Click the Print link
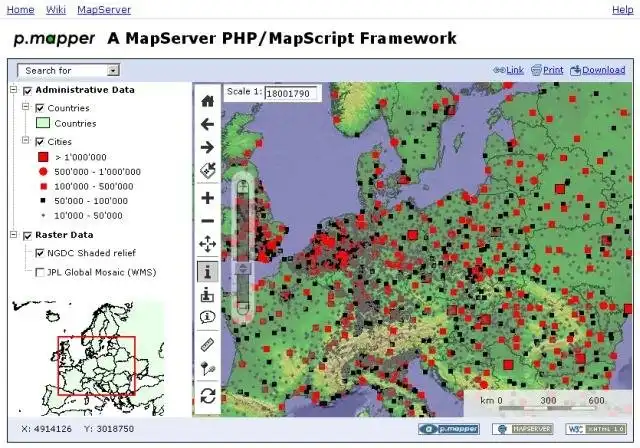Screen dimensions: 640x448 [547, 70]
